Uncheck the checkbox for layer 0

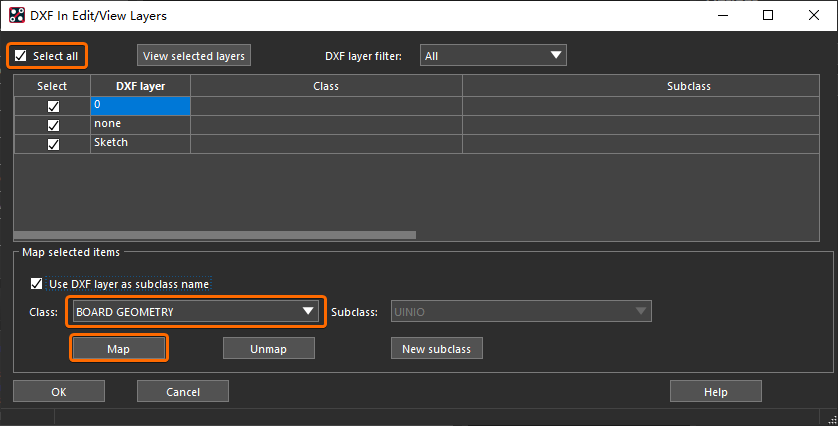point(53,106)
